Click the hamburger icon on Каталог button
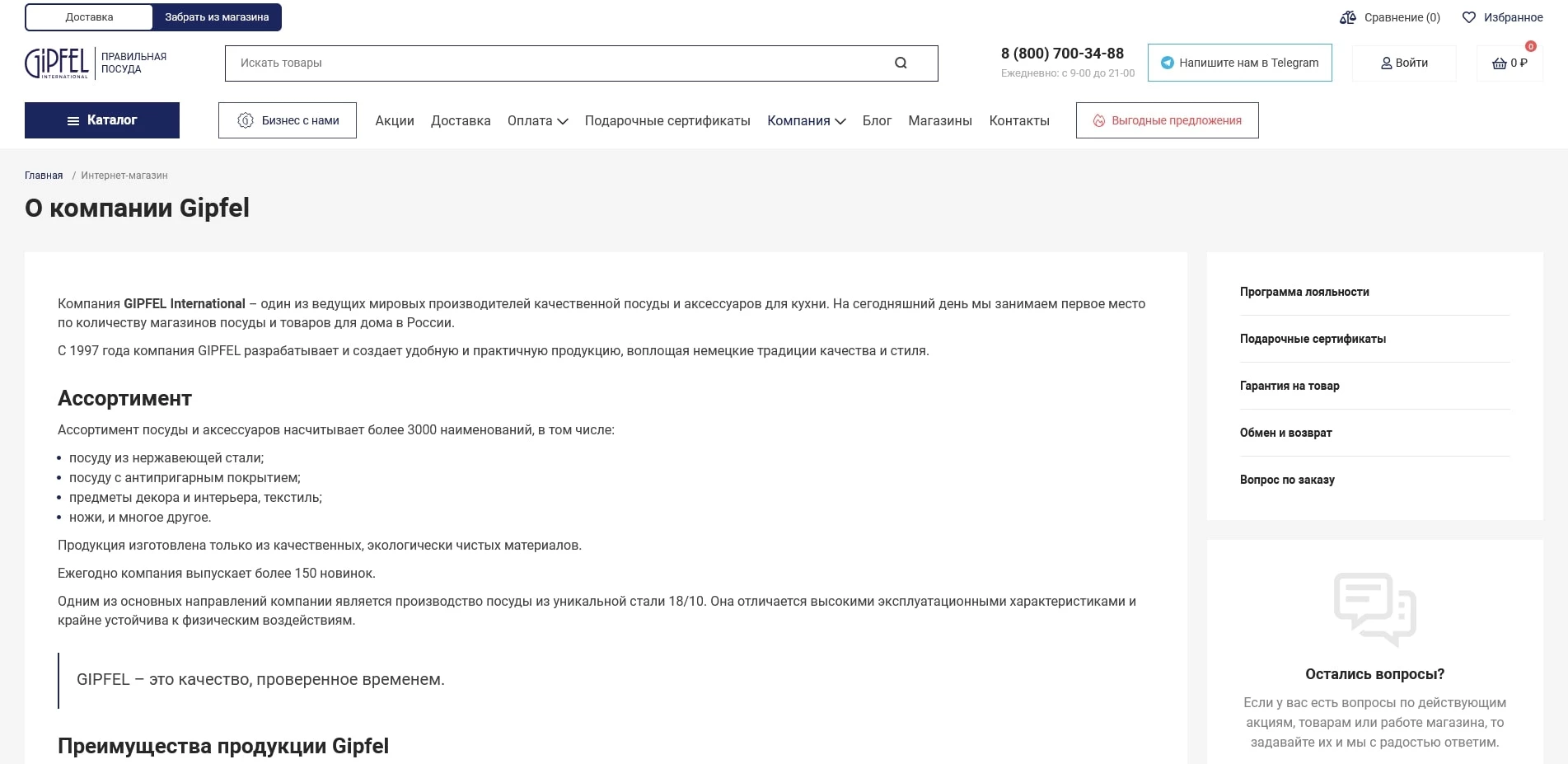This screenshot has height=764, width=1568. coord(72,120)
